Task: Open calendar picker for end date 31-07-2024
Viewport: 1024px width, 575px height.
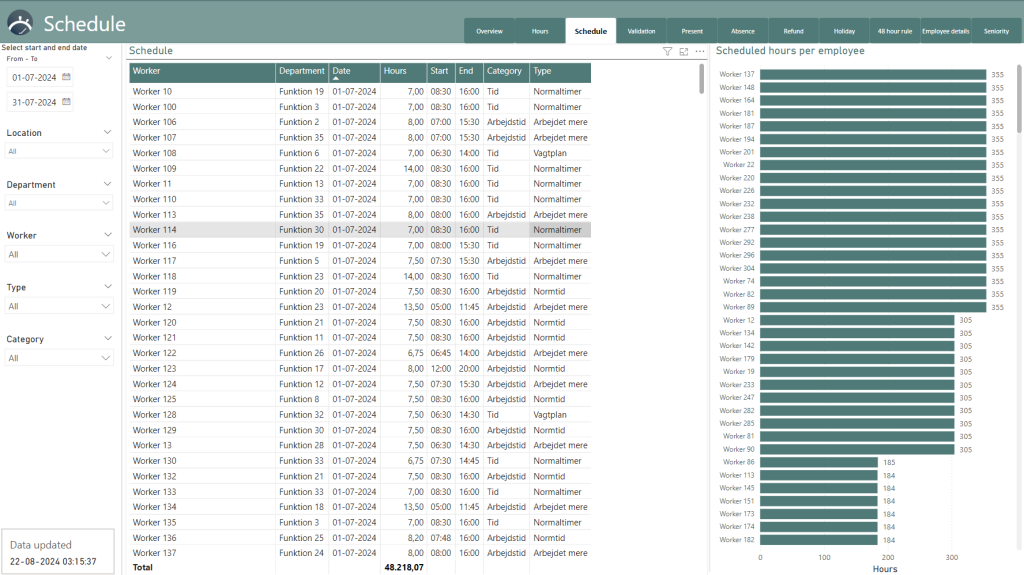Action: point(66,102)
